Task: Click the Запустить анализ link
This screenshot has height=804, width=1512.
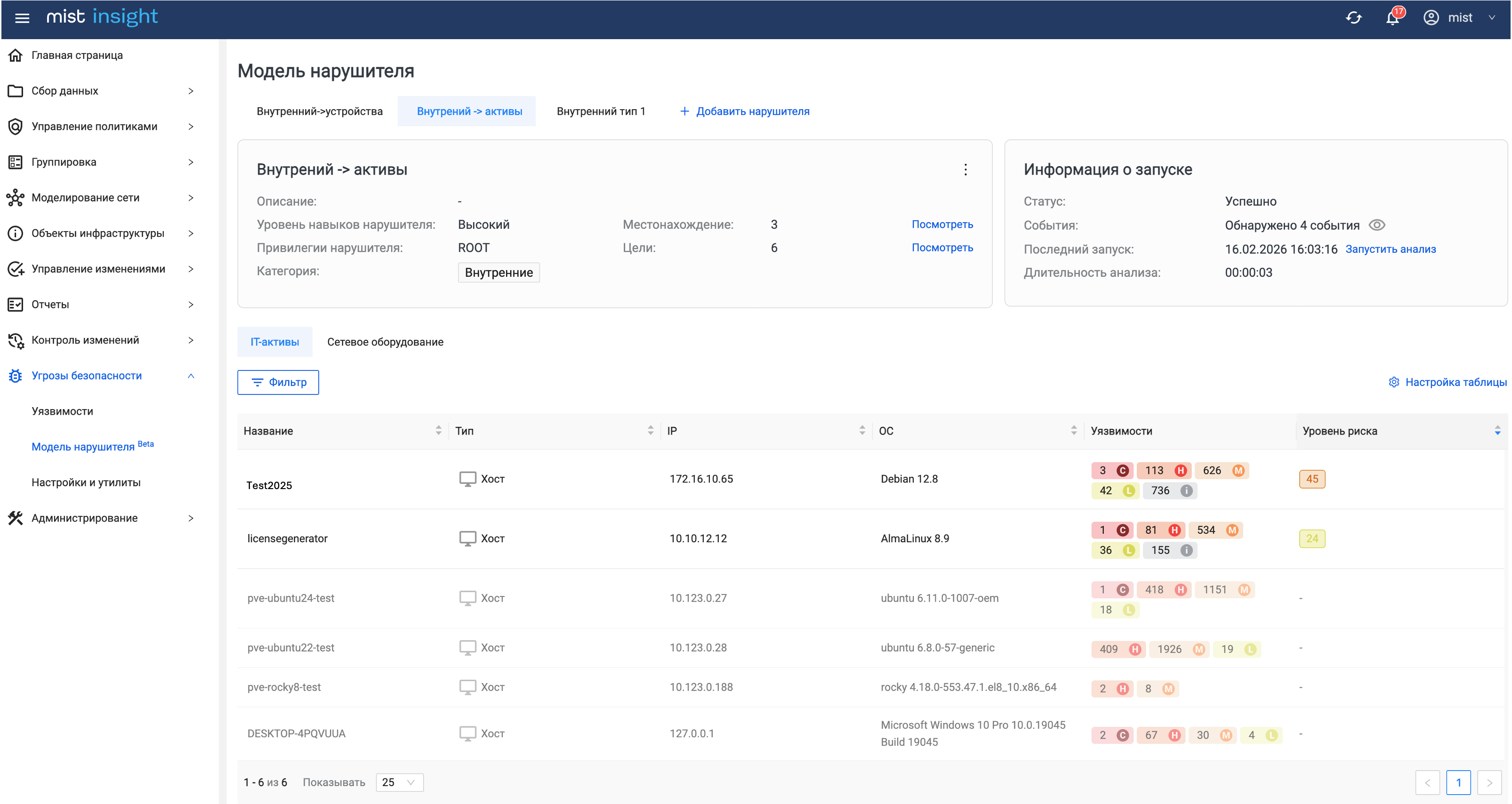Action: click(x=1390, y=249)
